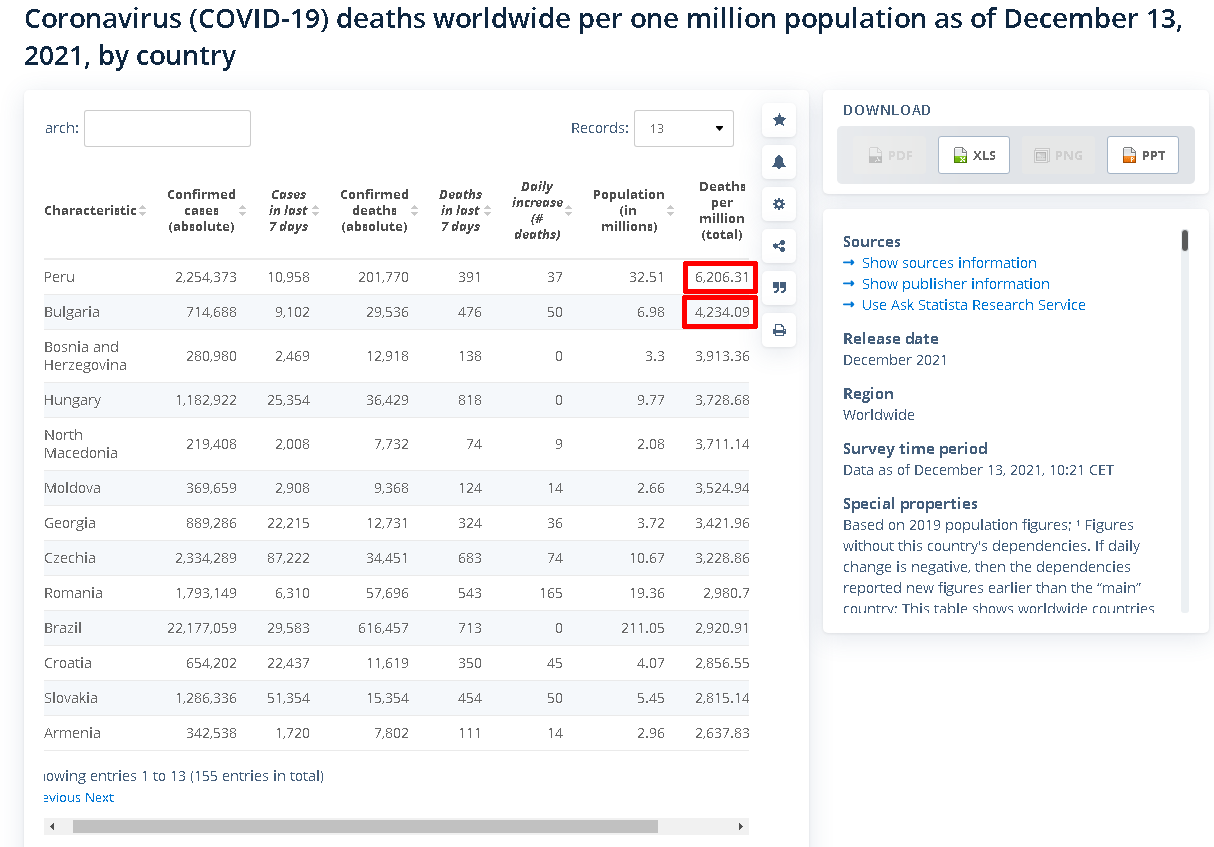Click the bell notification icon

(779, 162)
